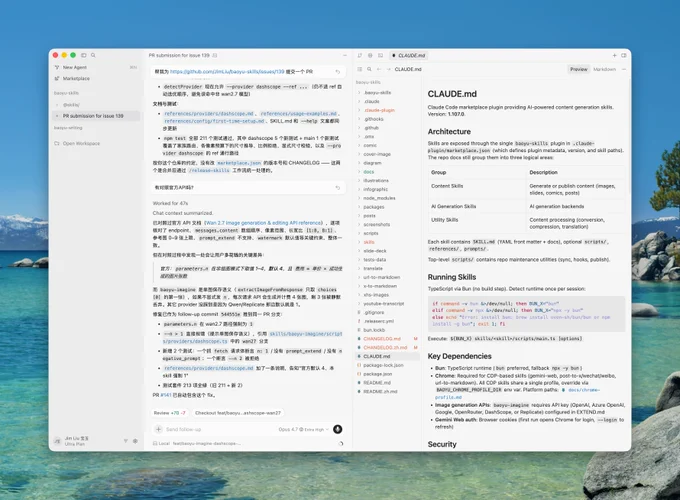The height and width of the screenshot is (500, 680).
Task: Click the first icon left of CLAUDE.md tab
Action: point(360,56)
